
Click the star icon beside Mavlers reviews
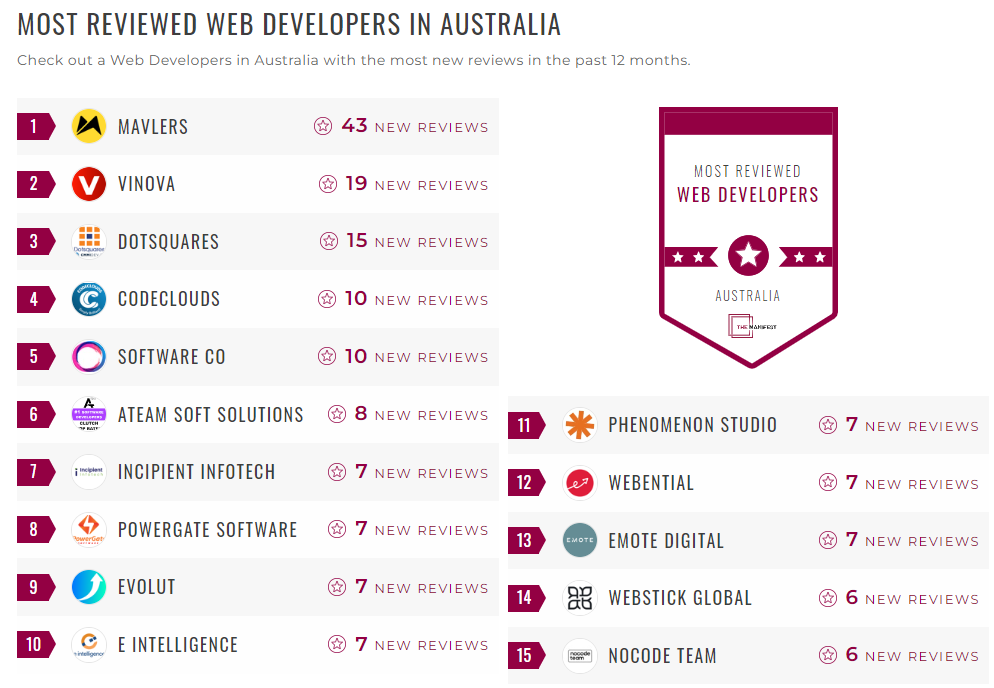(x=322, y=126)
